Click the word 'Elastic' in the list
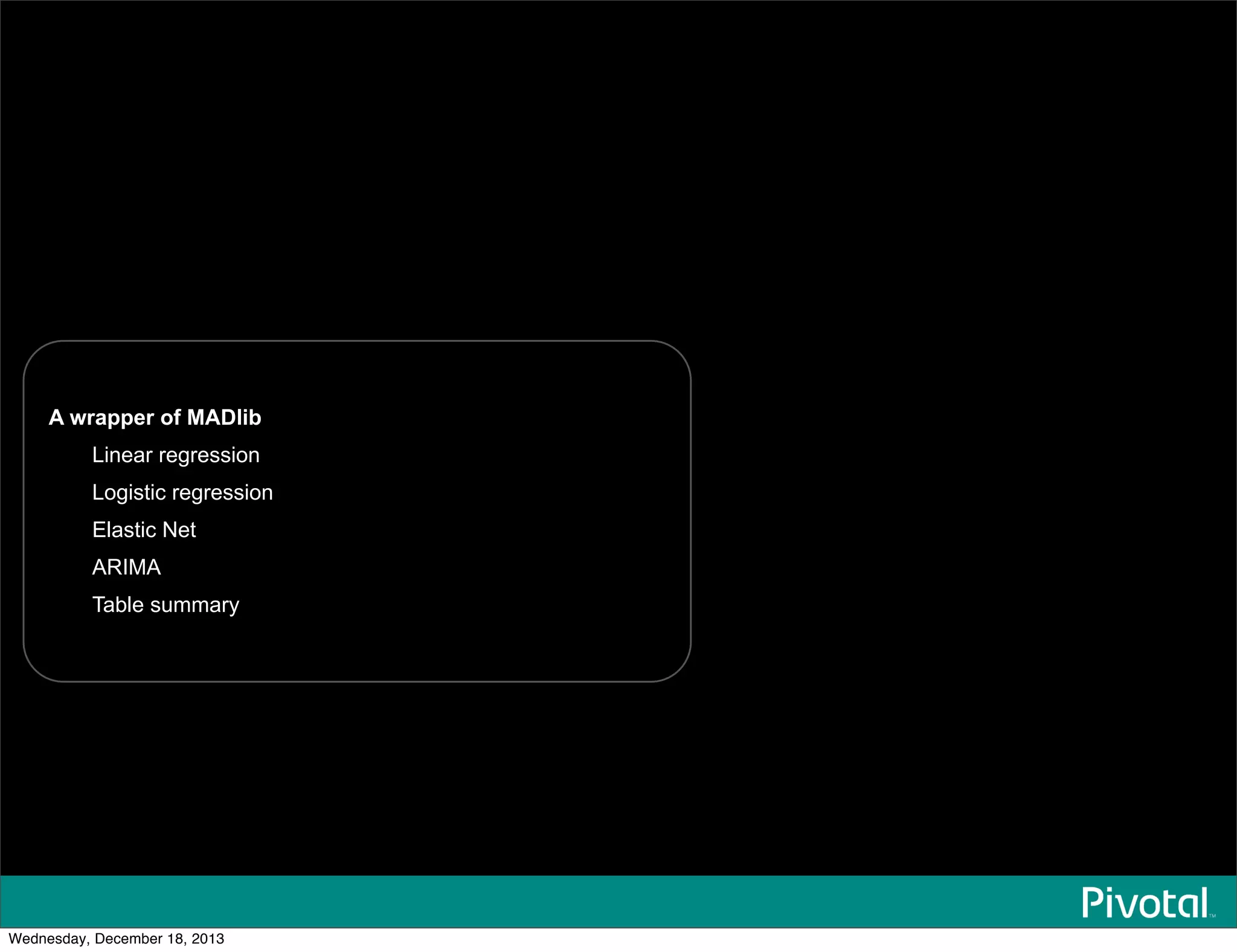Image resolution: width=1237 pixels, height=952 pixels. [x=124, y=530]
